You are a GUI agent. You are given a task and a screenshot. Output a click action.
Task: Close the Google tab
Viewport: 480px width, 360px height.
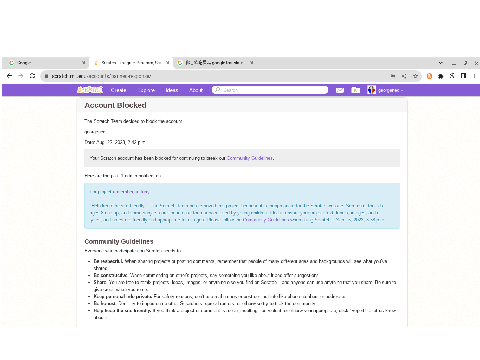tap(83, 63)
